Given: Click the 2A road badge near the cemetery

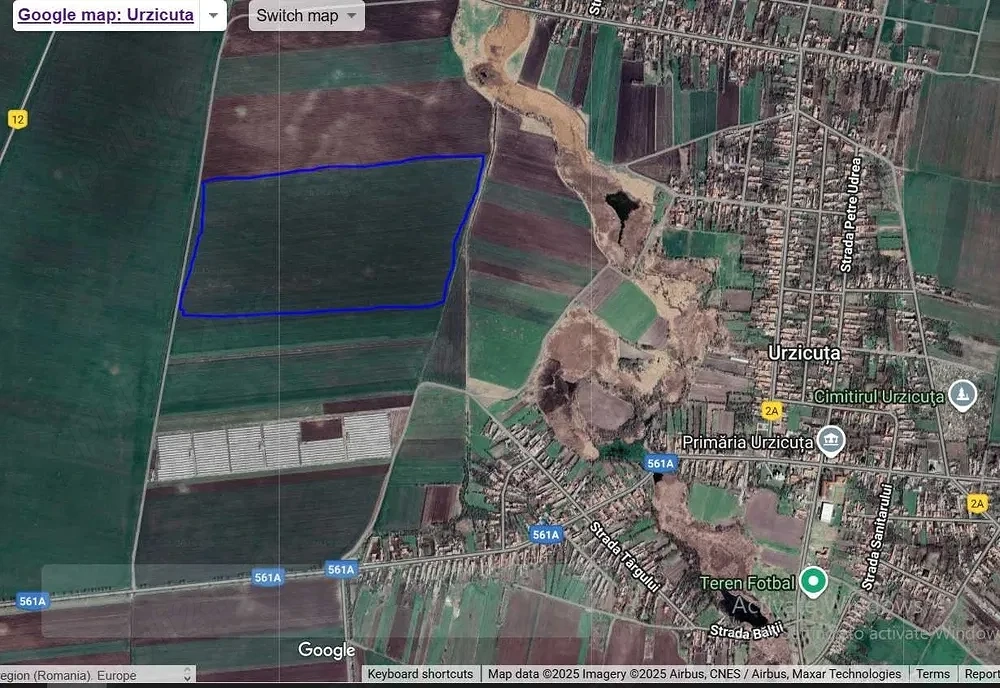Looking at the screenshot, I should click(772, 411).
